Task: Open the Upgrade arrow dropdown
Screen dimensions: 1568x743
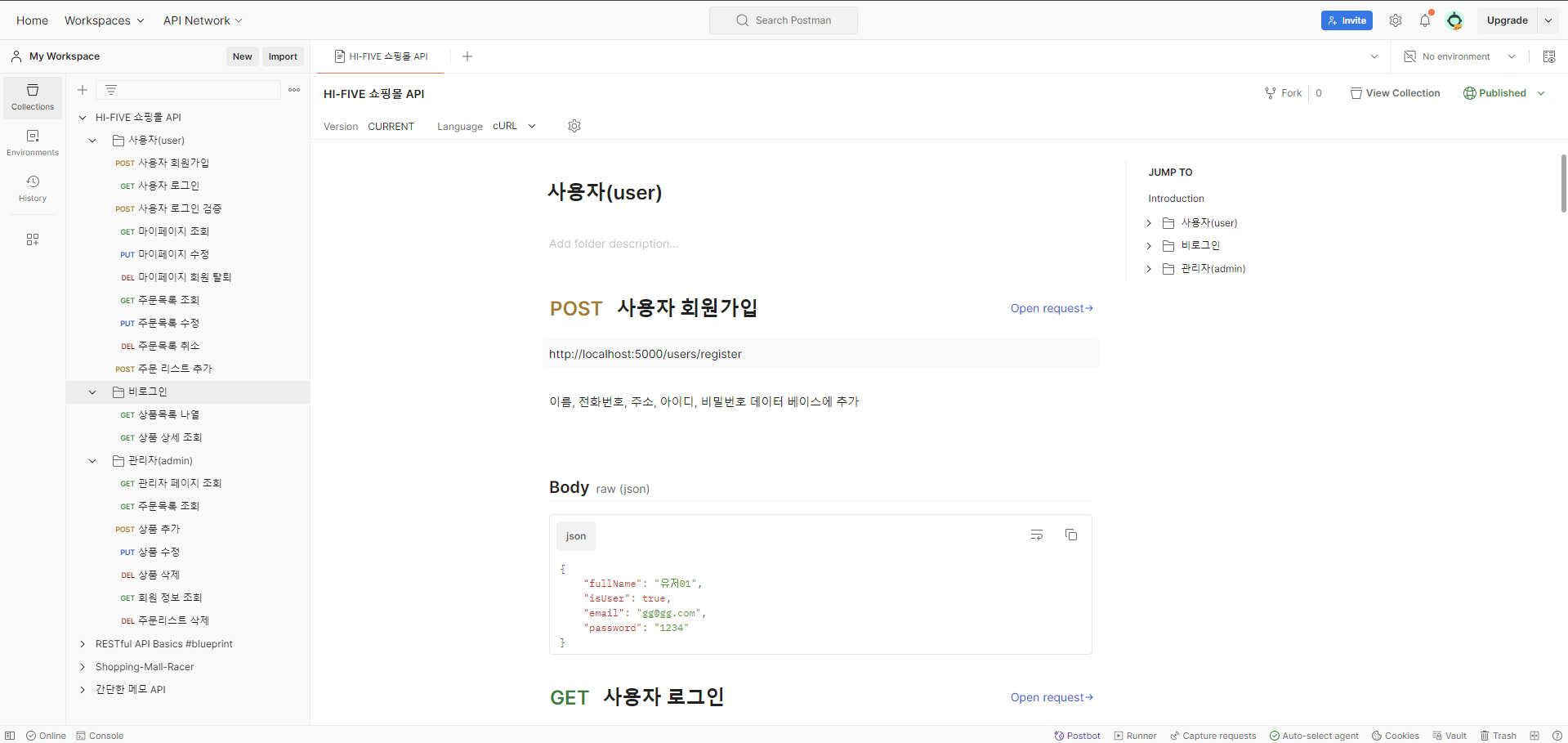Action: (1548, 20)
